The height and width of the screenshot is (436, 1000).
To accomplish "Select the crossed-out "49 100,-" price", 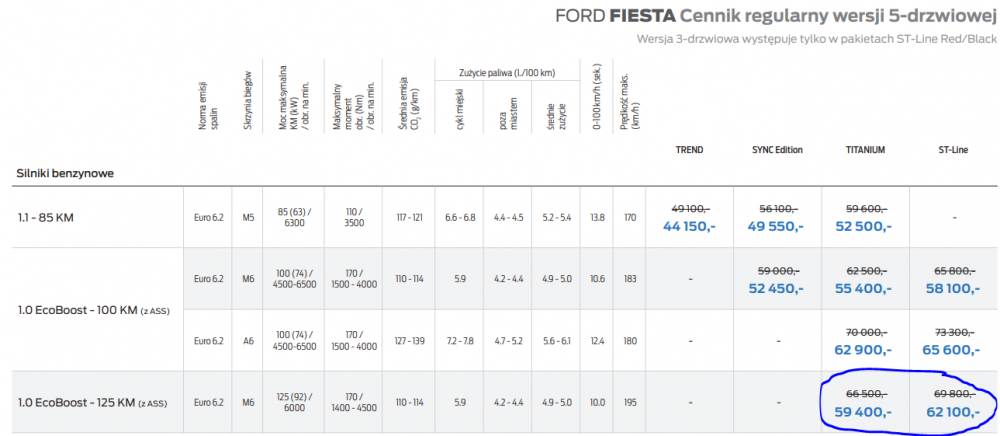I will point(689,208).
